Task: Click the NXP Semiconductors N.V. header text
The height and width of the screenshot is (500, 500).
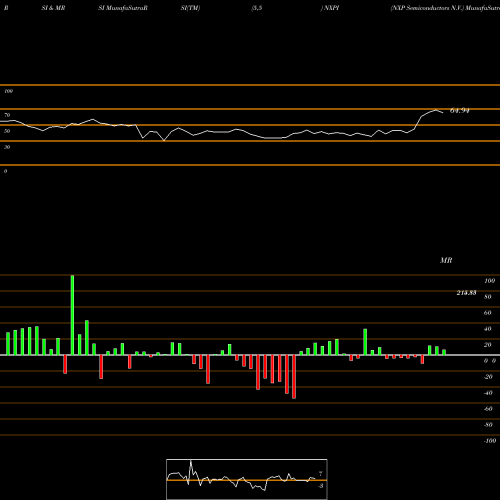Action: coord(427,8)
